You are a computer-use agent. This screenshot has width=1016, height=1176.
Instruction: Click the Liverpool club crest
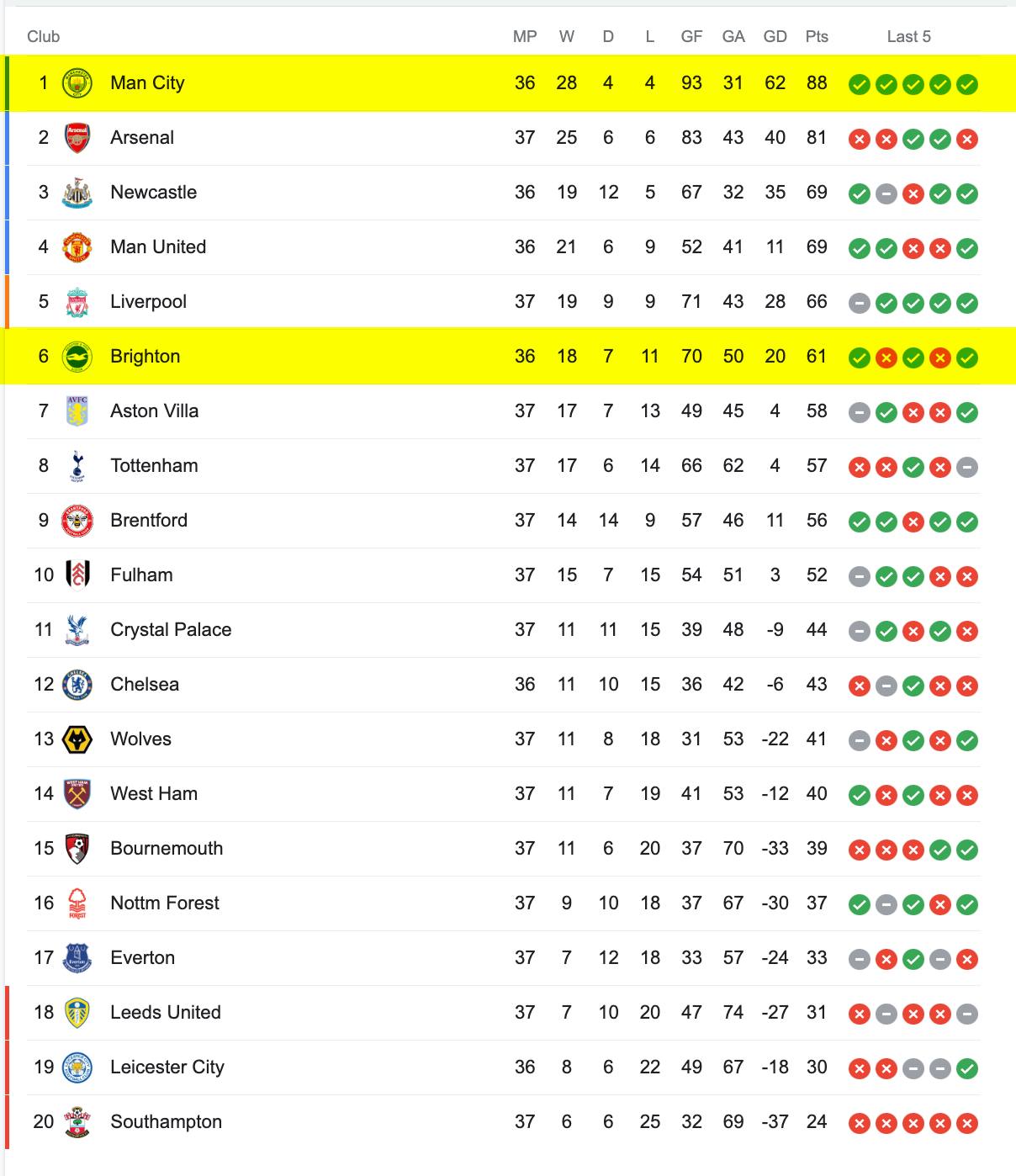[x=77, y=302]
